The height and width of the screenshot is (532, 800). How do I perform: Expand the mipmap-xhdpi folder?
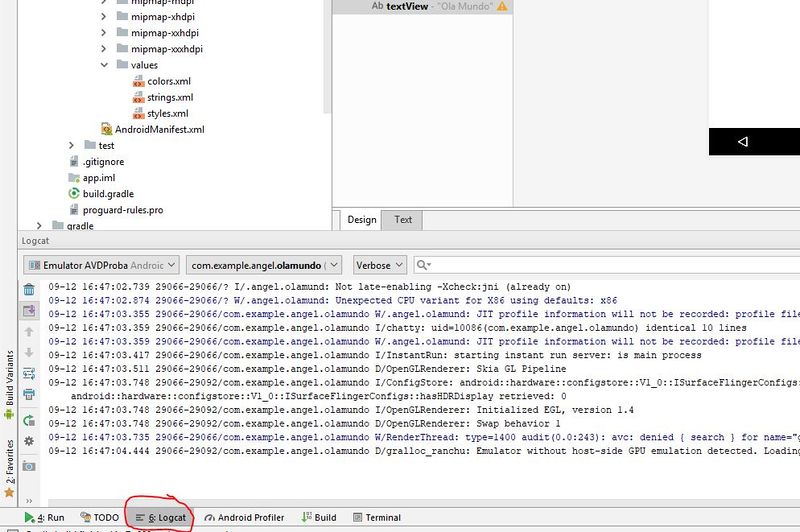104,17
